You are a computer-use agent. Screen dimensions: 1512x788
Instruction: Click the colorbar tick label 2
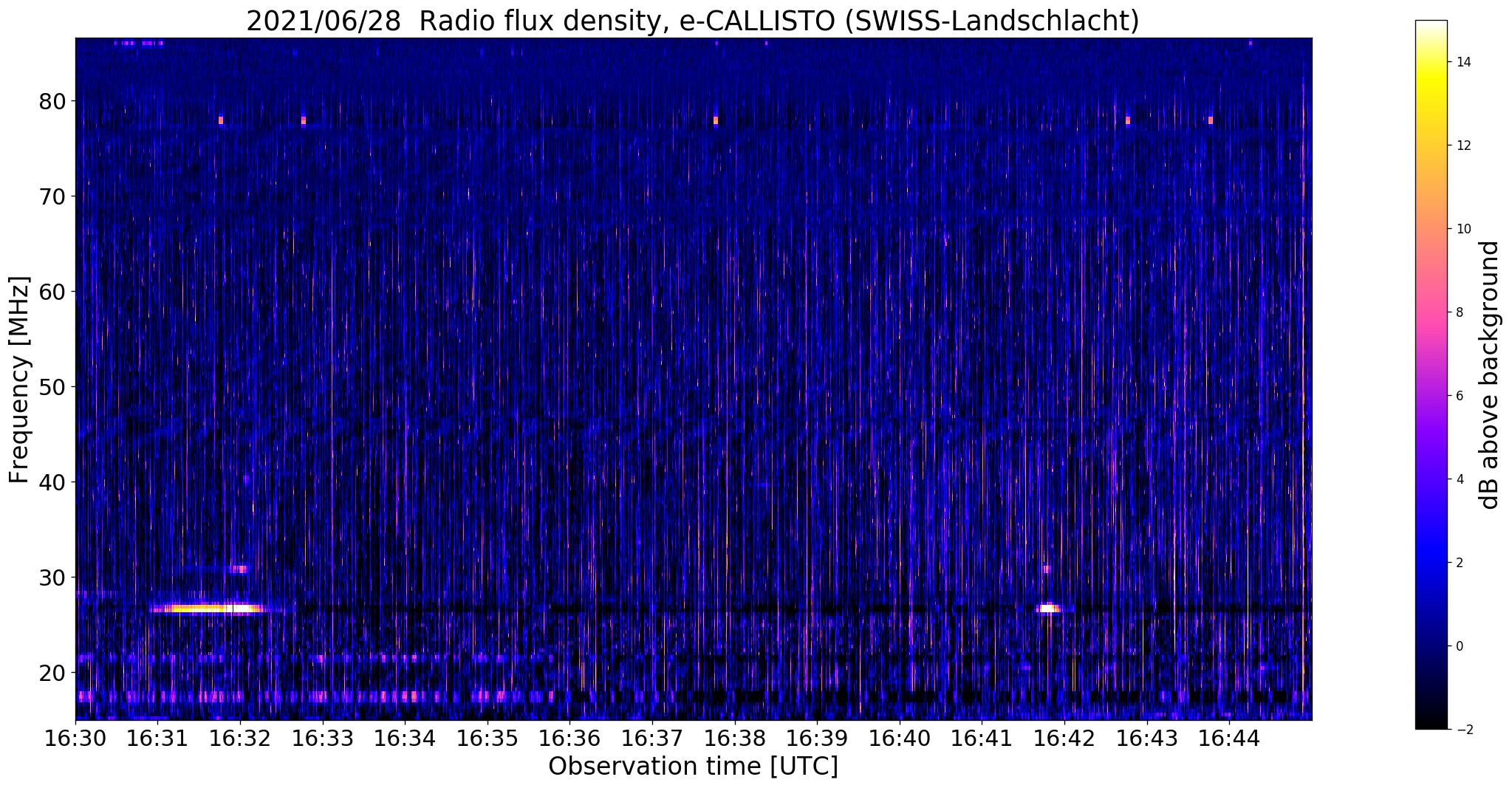(x=1459, y=563)
